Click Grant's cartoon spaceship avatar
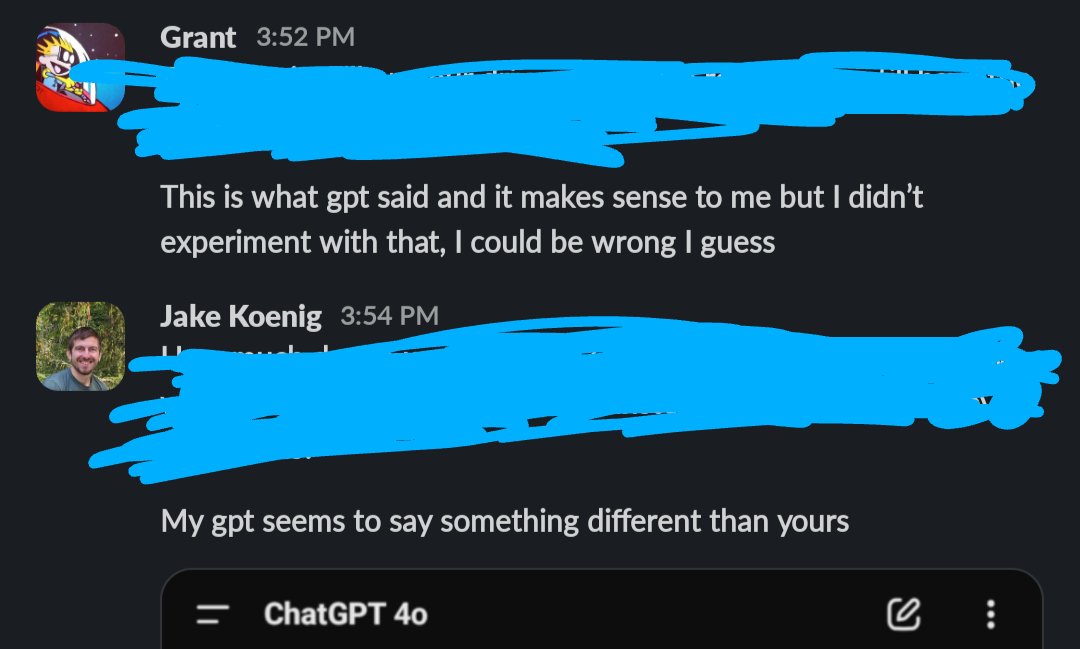This screenshot has height=649, width=1080. tap(81, 68)
